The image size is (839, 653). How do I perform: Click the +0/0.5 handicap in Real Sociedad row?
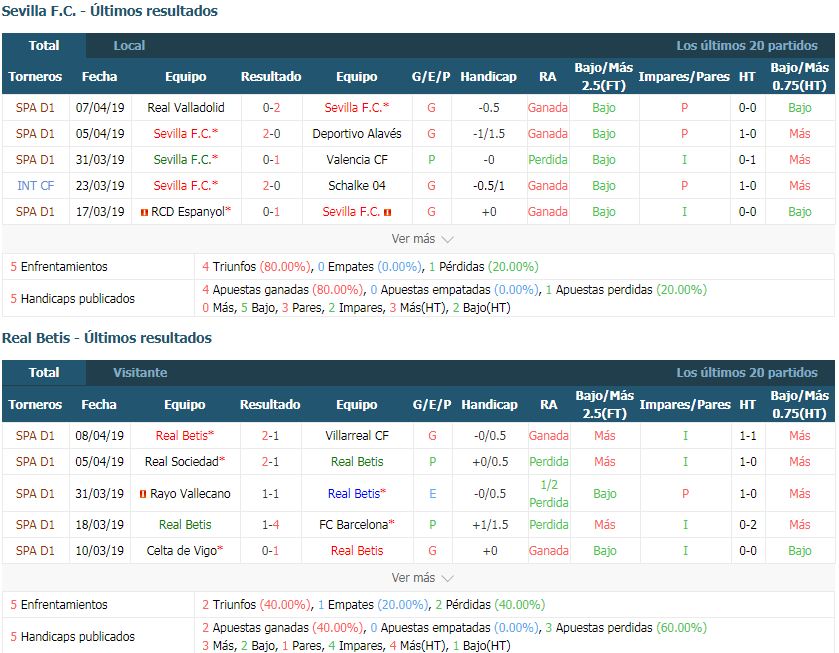pos(490,461)
